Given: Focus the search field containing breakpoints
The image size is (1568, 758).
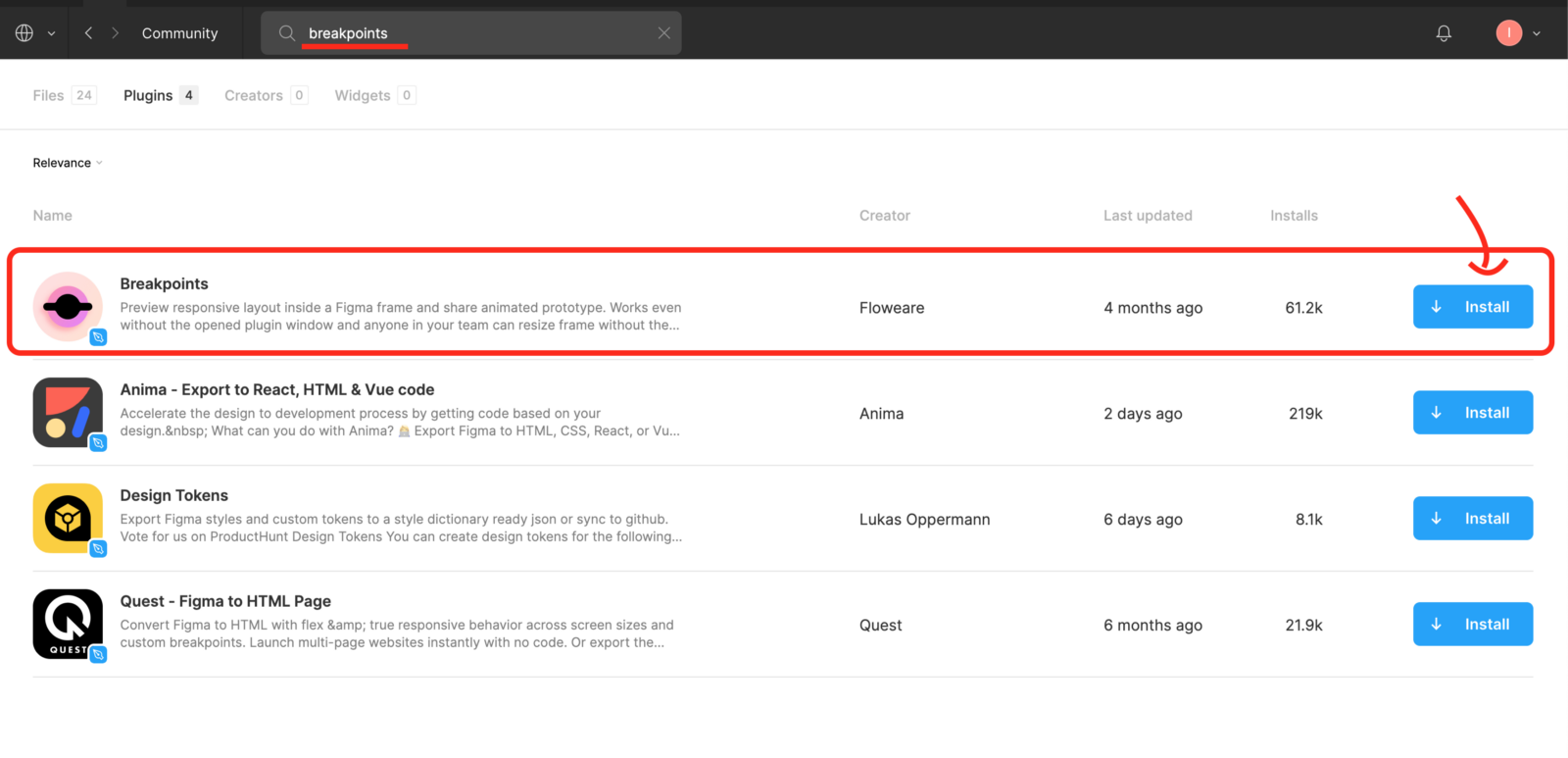Looking at the screenshot, I should pyautogui.click(x=471, y=33).
